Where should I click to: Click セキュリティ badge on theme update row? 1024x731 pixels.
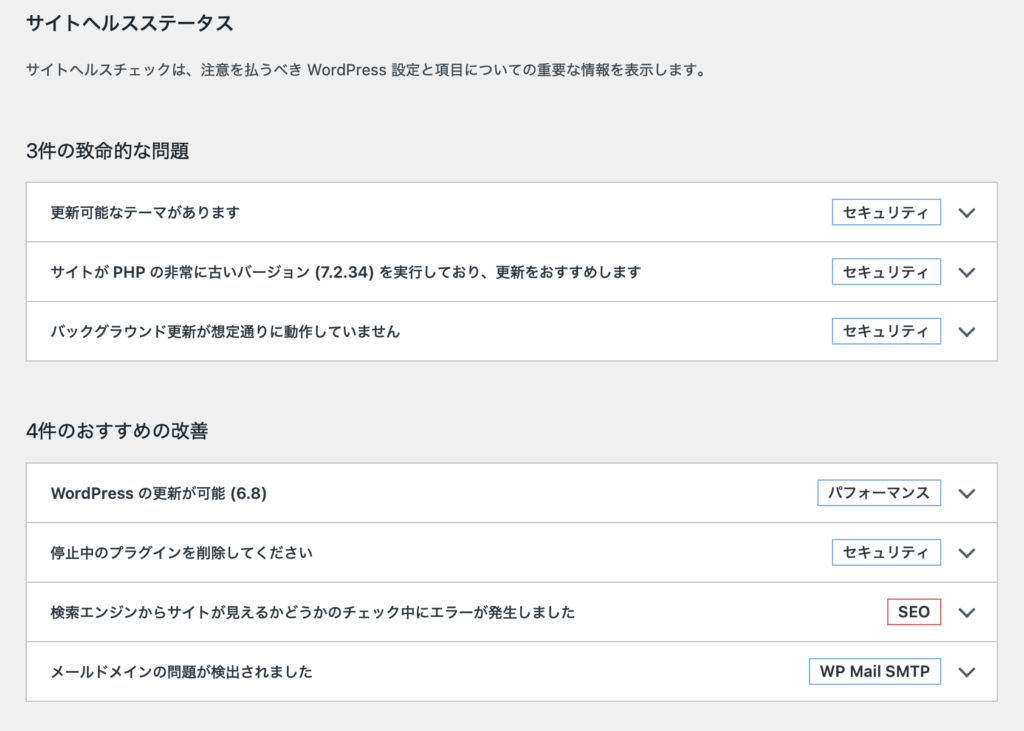(886, 212)
